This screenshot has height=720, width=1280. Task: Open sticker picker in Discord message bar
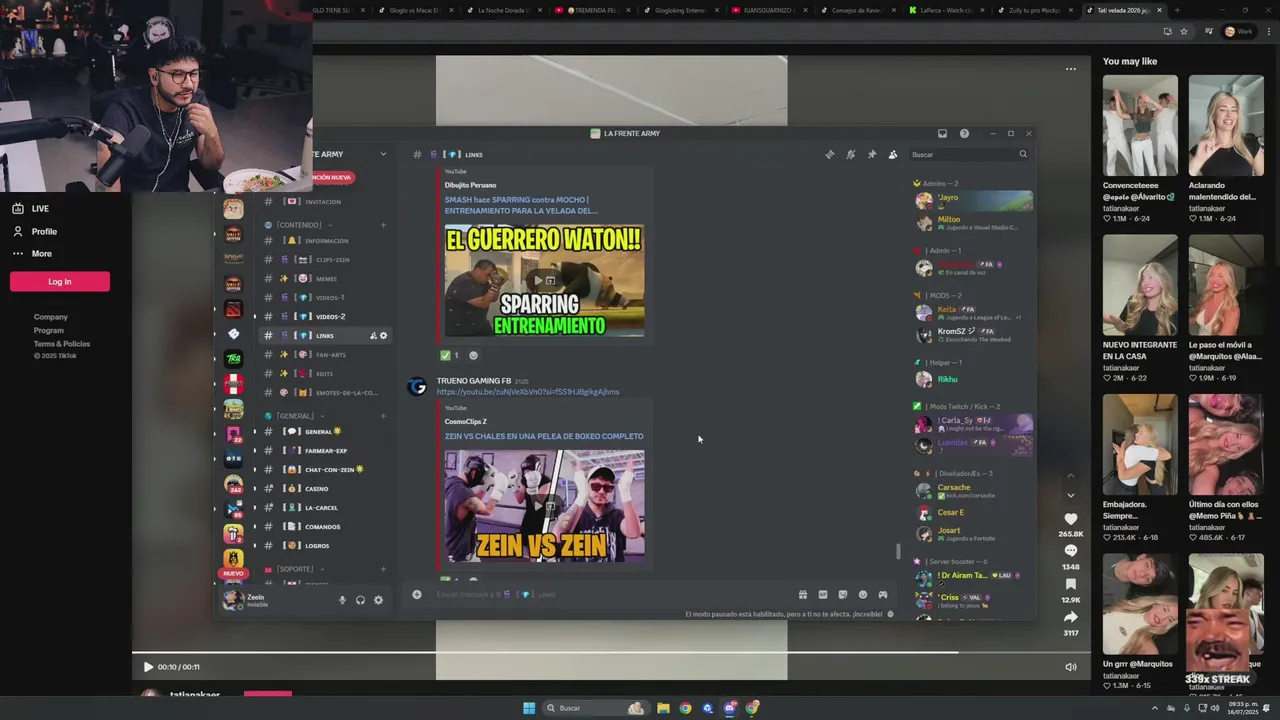(x=842, y=594)
